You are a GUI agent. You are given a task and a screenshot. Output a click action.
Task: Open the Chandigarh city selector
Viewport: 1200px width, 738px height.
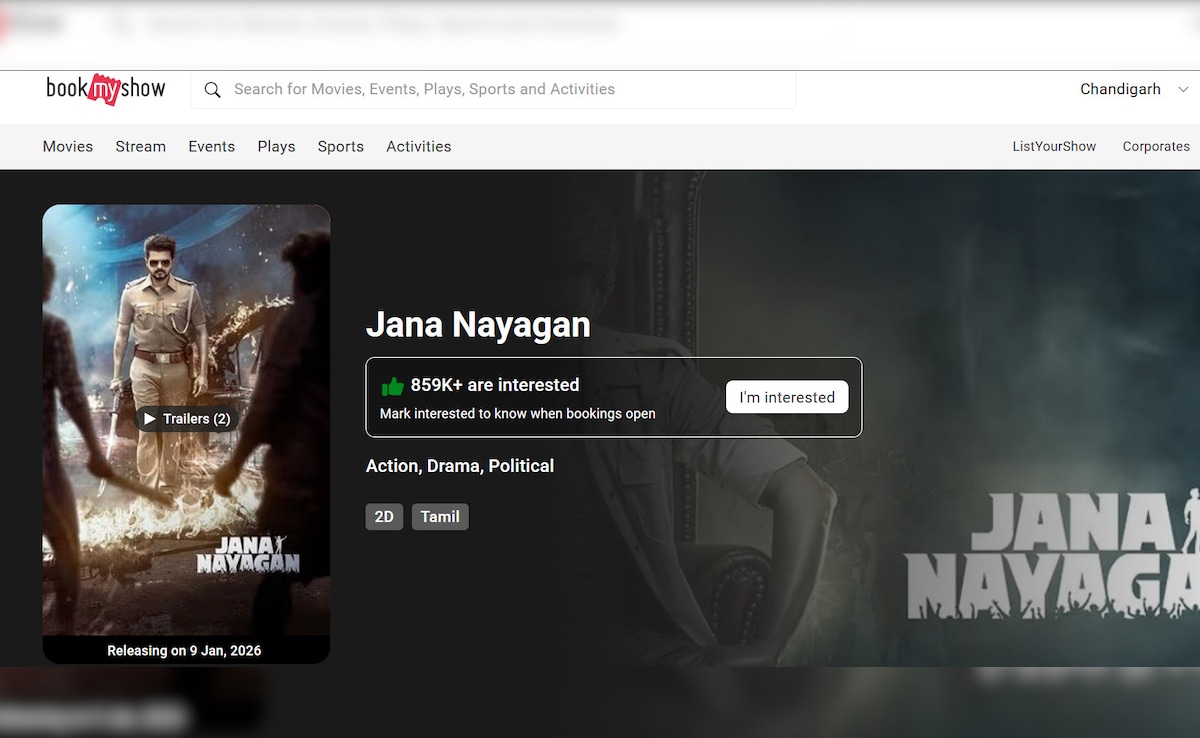pos(1120,90)
